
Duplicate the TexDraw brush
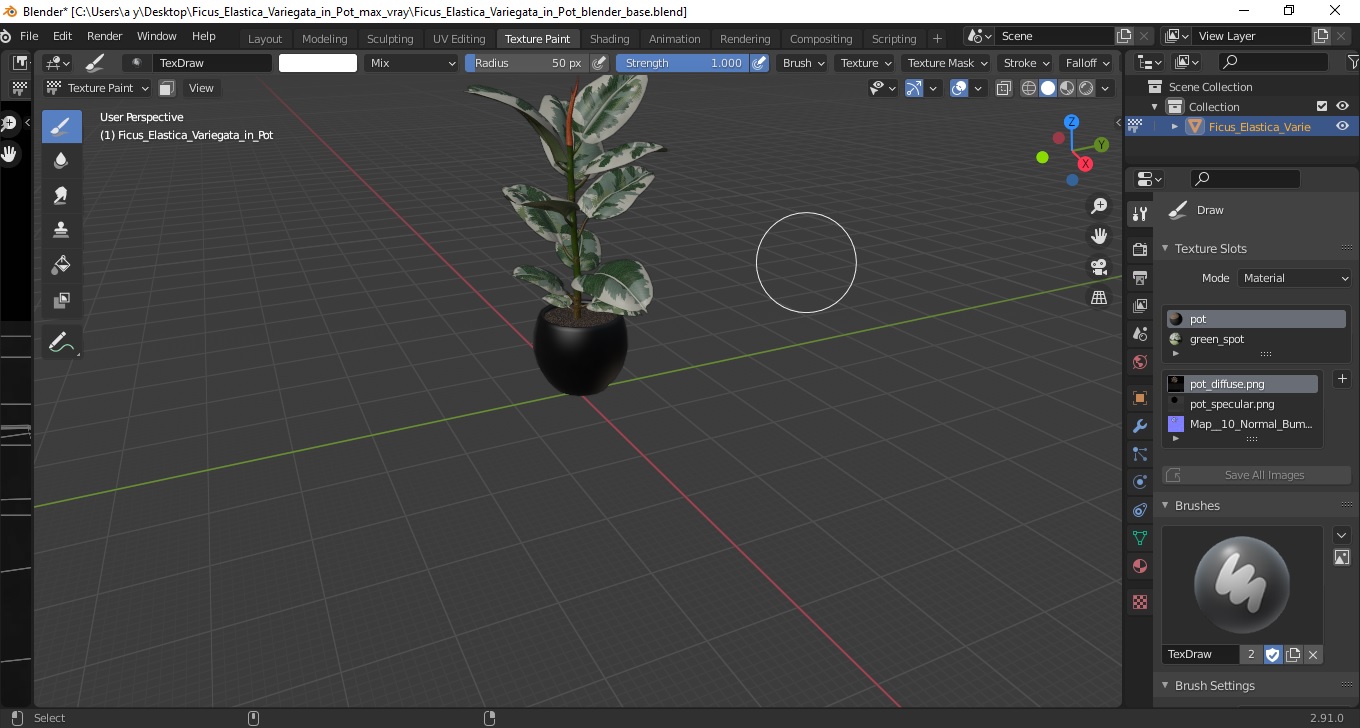[1293, 654]
